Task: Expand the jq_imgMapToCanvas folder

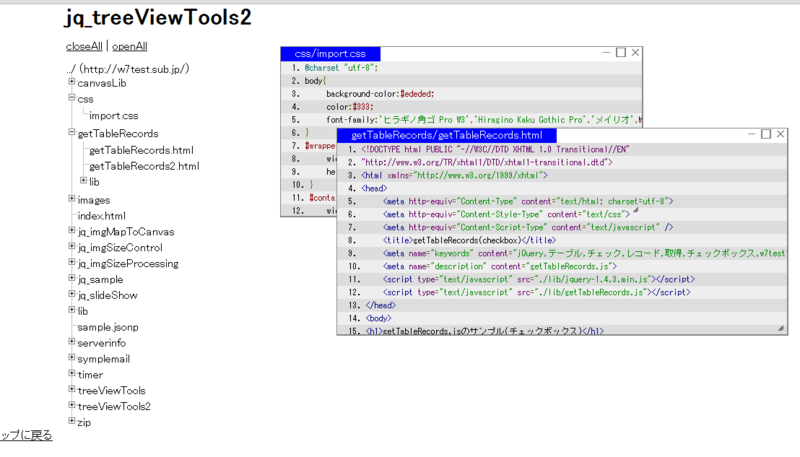Action: [x=71, y=230]
